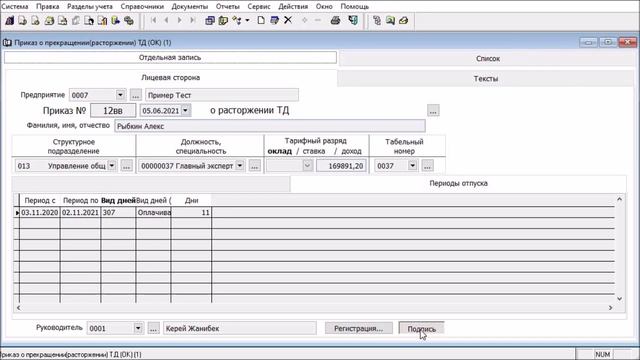Screen dimensions: 640x360
Task: Open the Система menu
Action: [15, 7]
